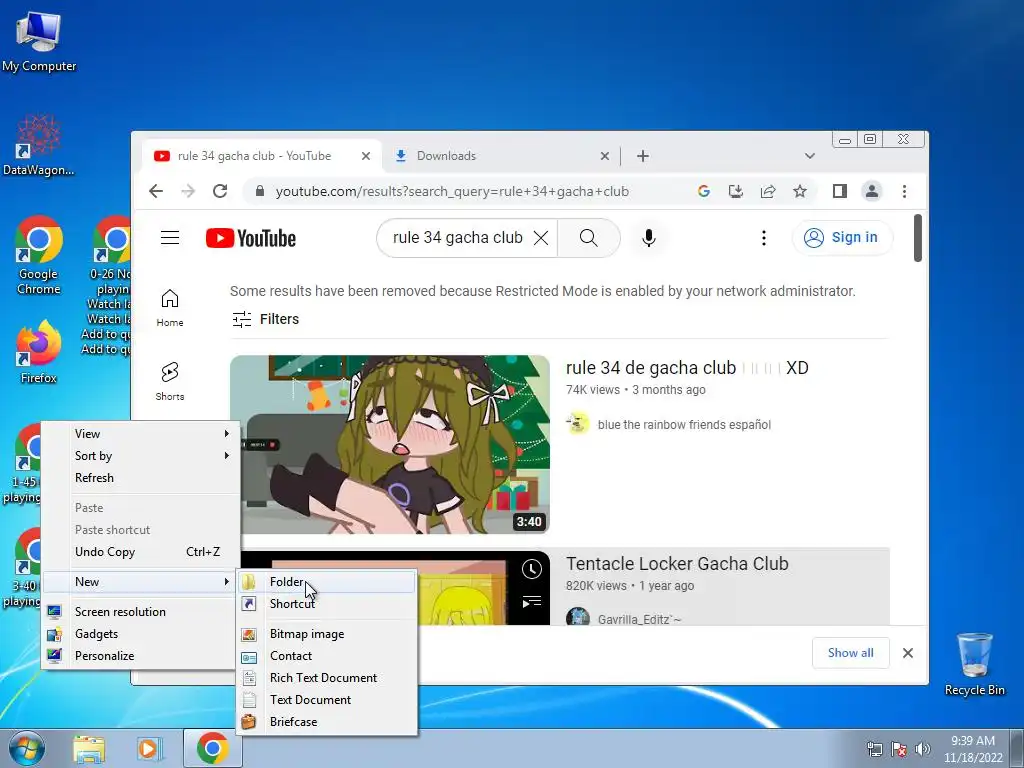The image size is (1024, 768).
Task: Open Tentacle Locker Gacha Club title
Action: click(x=677, y=564)
